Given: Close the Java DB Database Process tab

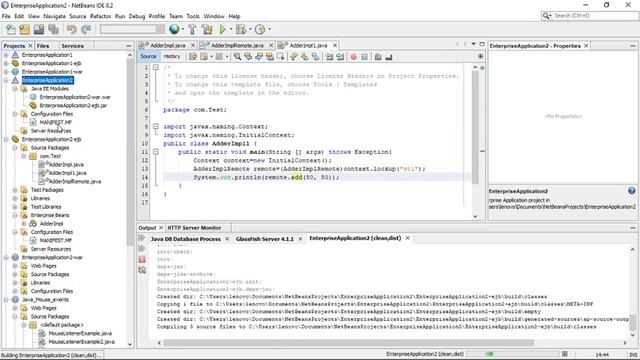Looking at the screenshot, I should coord(227,239).
